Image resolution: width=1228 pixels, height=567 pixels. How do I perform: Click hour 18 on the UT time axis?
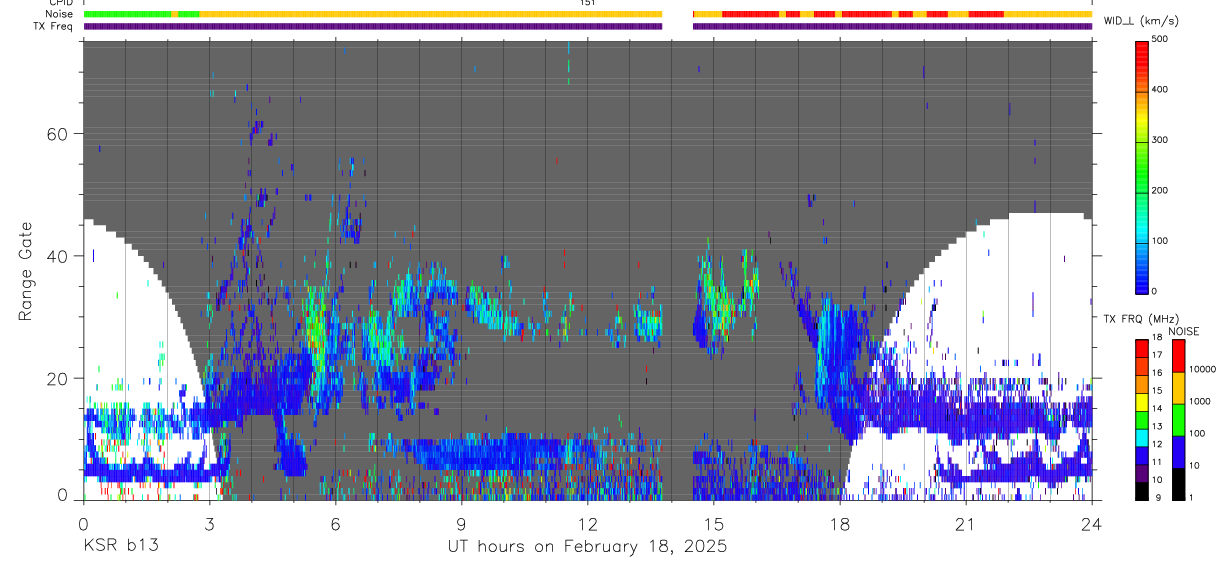tap(839, 523)
